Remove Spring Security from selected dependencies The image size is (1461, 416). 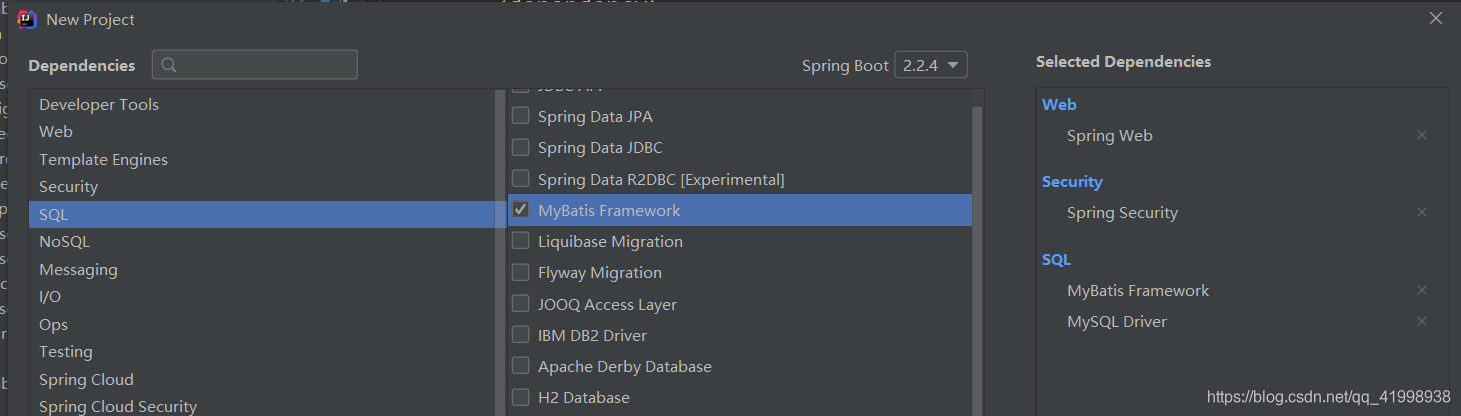1422,212
